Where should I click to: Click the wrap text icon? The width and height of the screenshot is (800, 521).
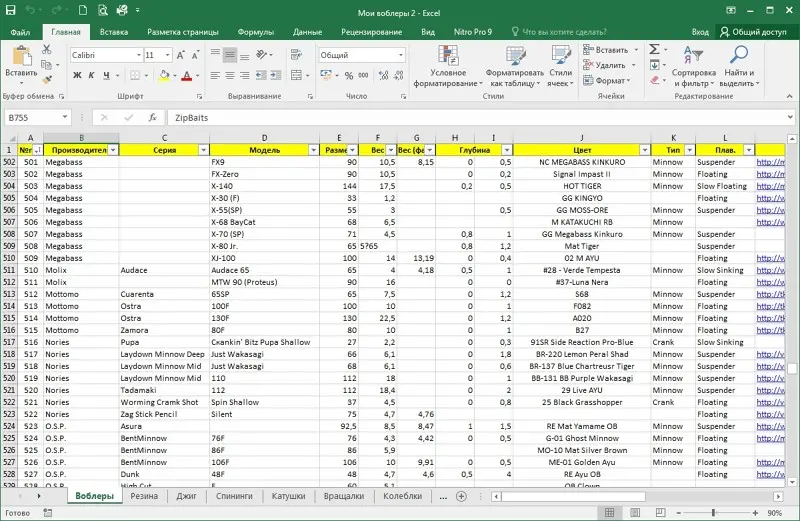tap(296, 55)
